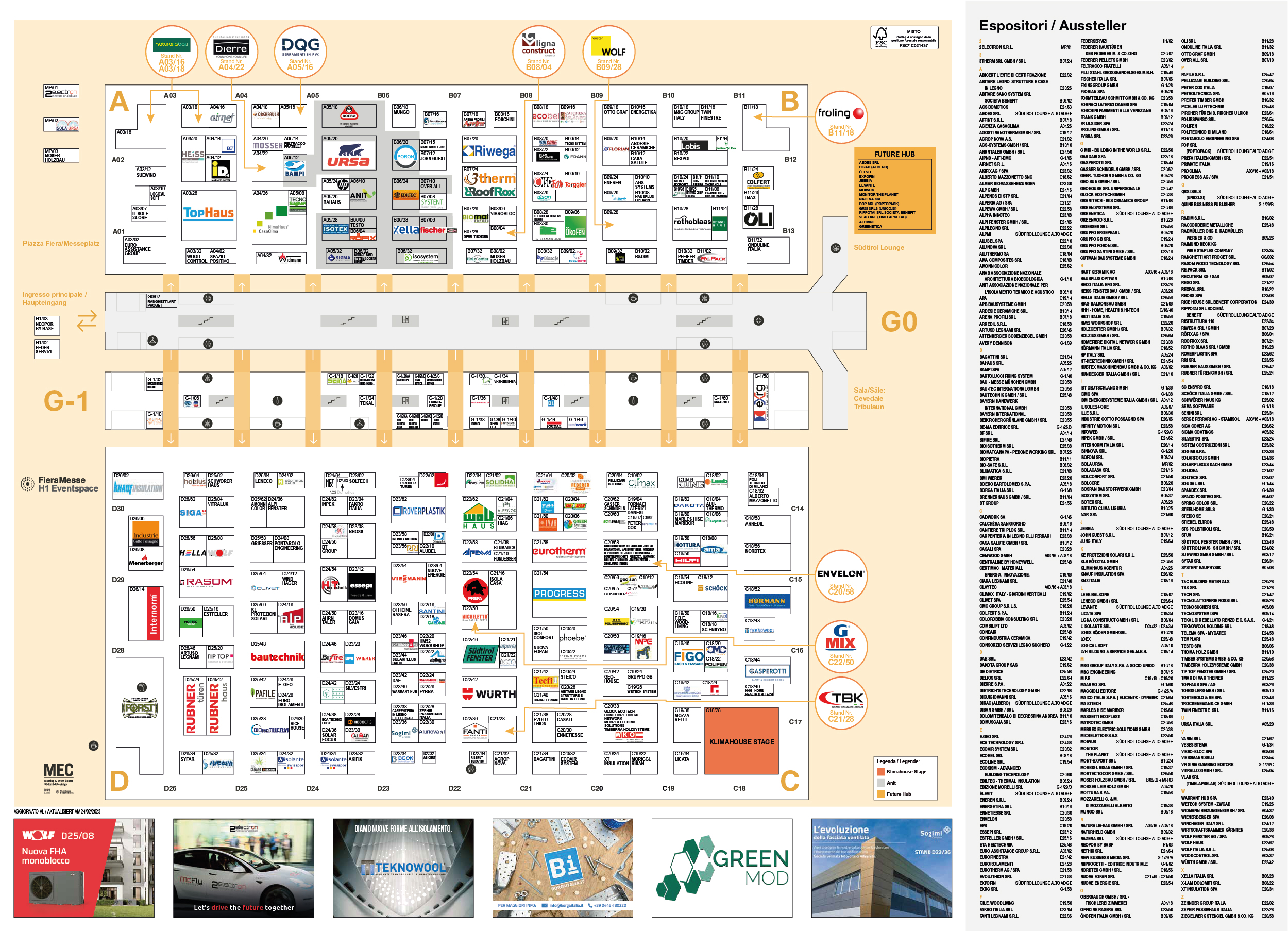Select the HÖRMANN booth C18/52

click(x=767, y=600)
